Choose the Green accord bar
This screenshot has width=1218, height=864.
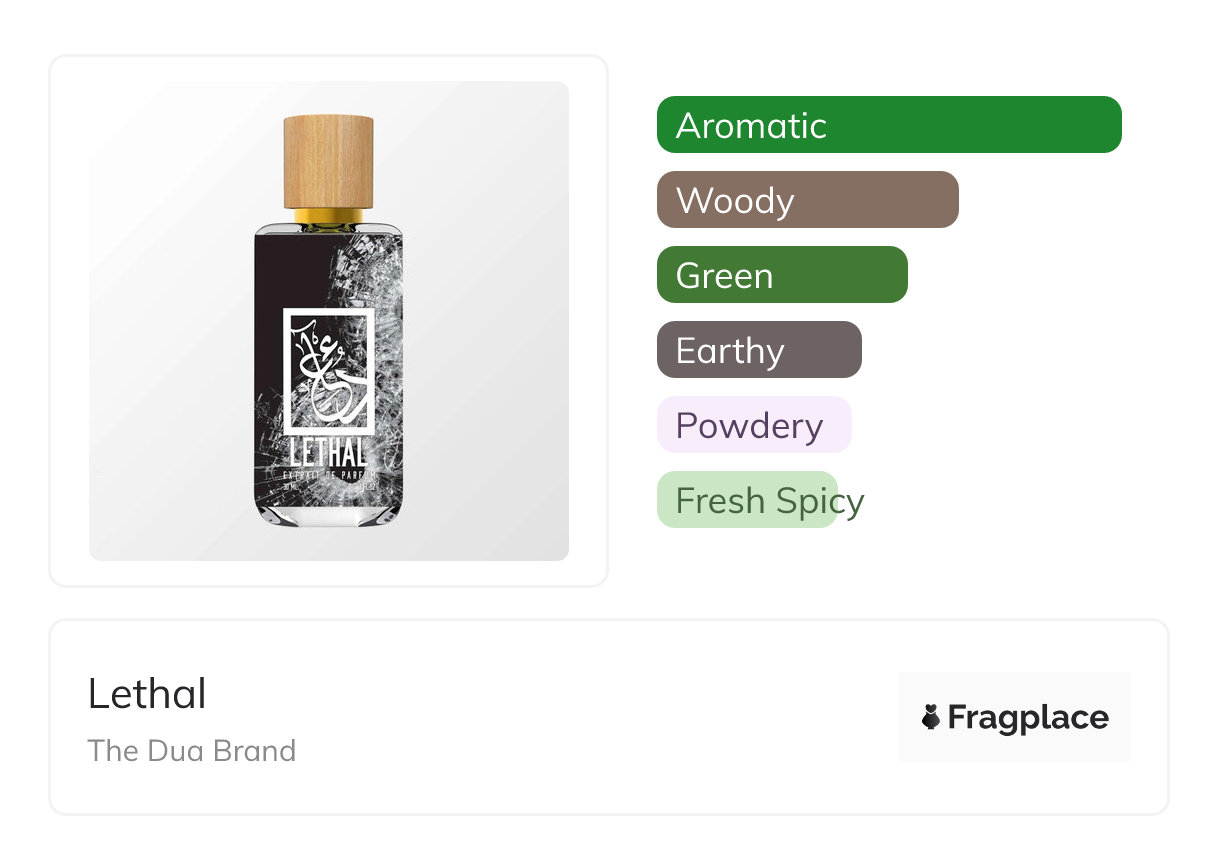[782, 275]
